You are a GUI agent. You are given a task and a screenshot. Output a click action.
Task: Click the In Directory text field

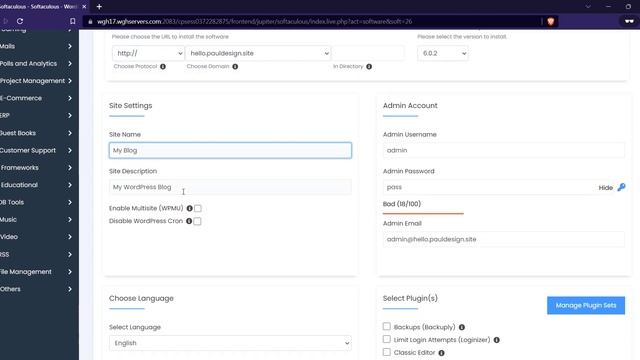368,53
